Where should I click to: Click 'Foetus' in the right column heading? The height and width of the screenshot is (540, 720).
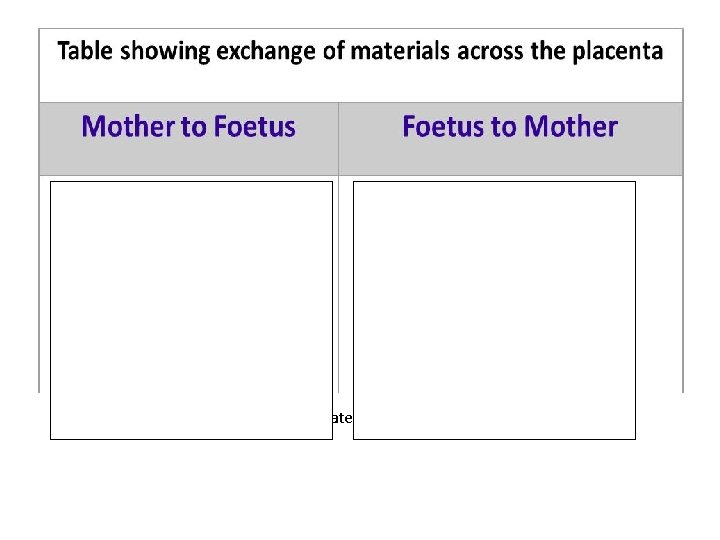[x=443, y=126]
